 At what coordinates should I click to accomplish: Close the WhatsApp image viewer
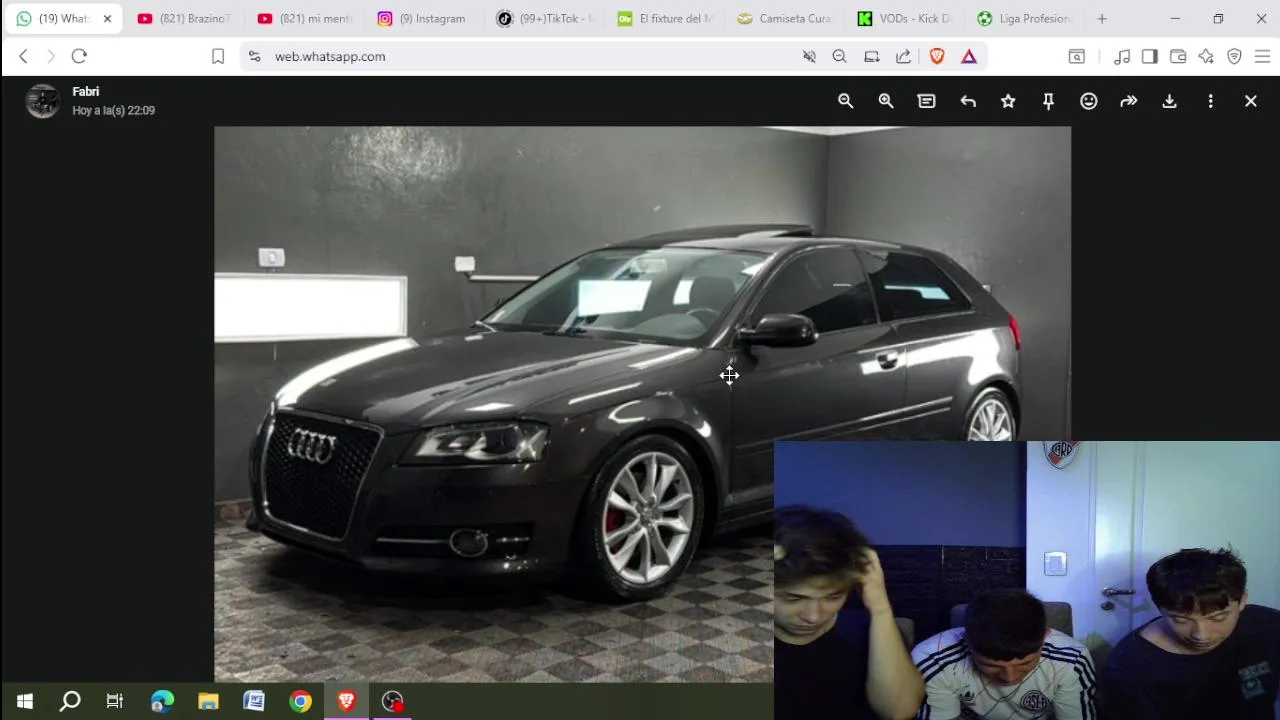[x=1251, y=101]
